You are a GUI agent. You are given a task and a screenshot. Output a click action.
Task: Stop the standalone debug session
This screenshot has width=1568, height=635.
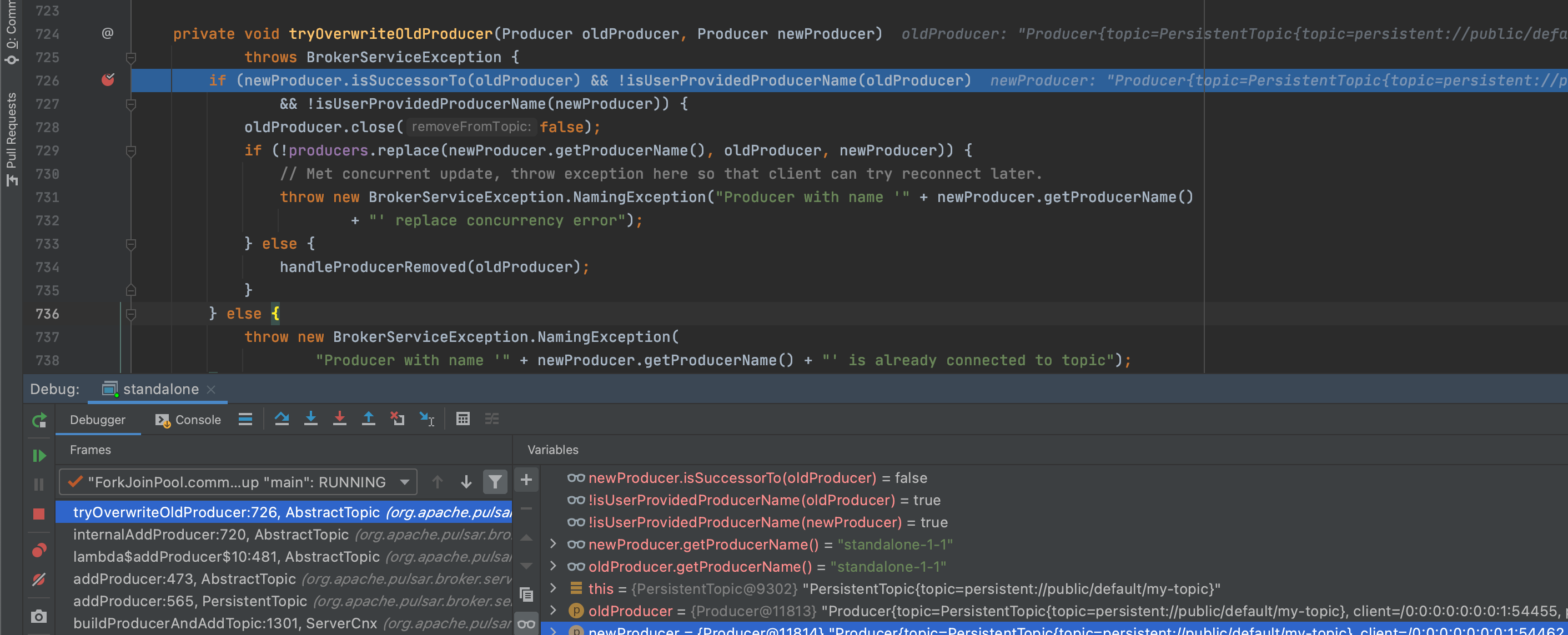pyautogui.click(x=38, y=513)
